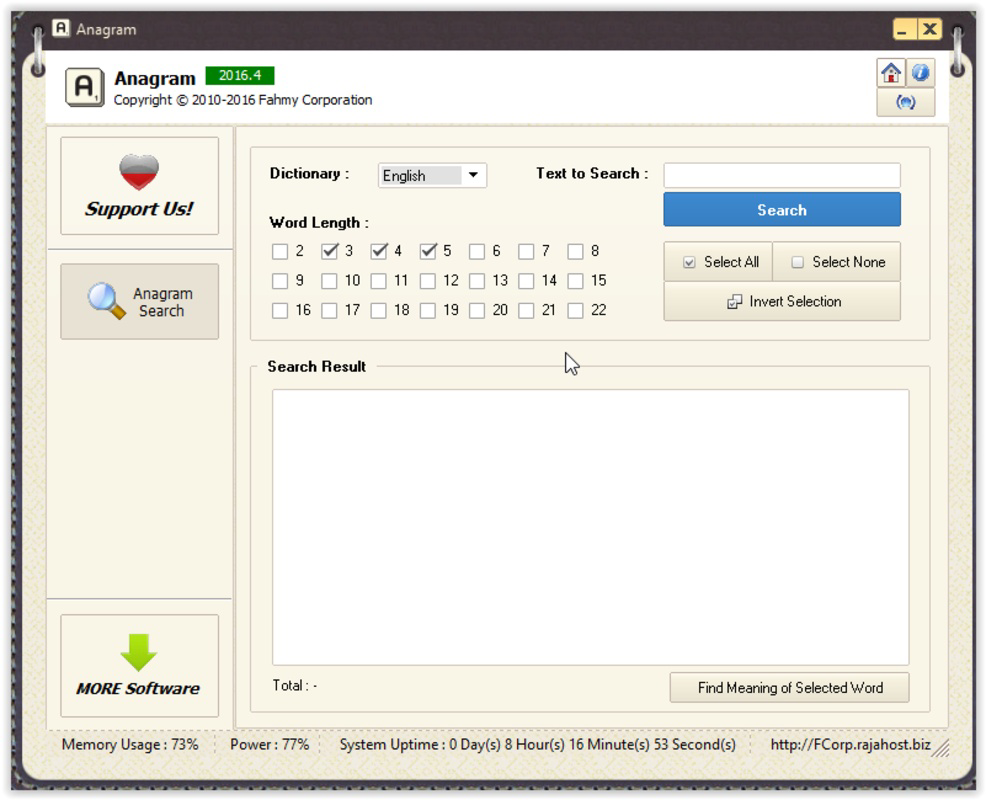The image size is (986, 800).
Task: Click Invert Selection button
Action: click(782, 301)
